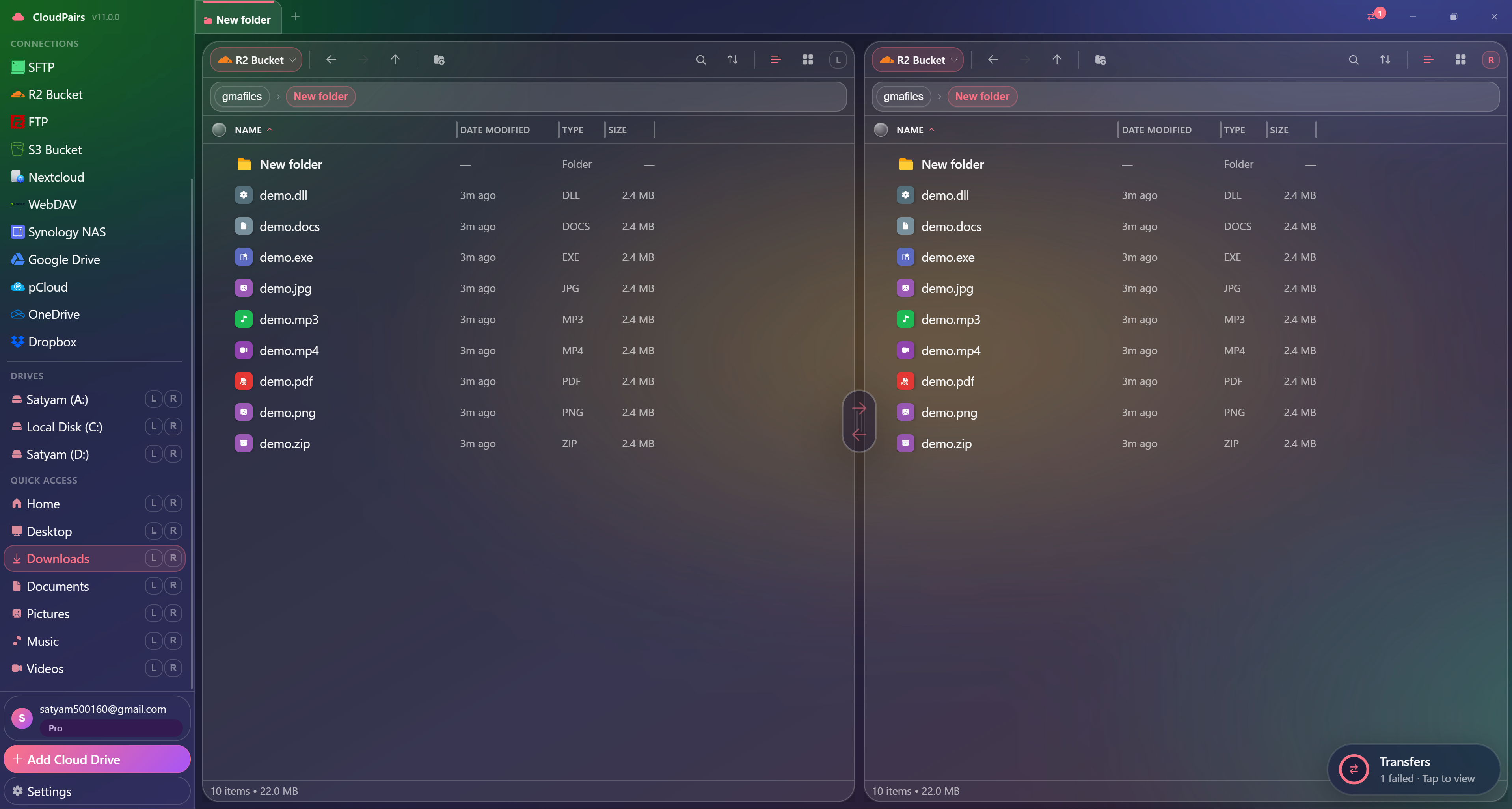
Task: Click the transfer-left arrow between the panes
Action: 859,435
